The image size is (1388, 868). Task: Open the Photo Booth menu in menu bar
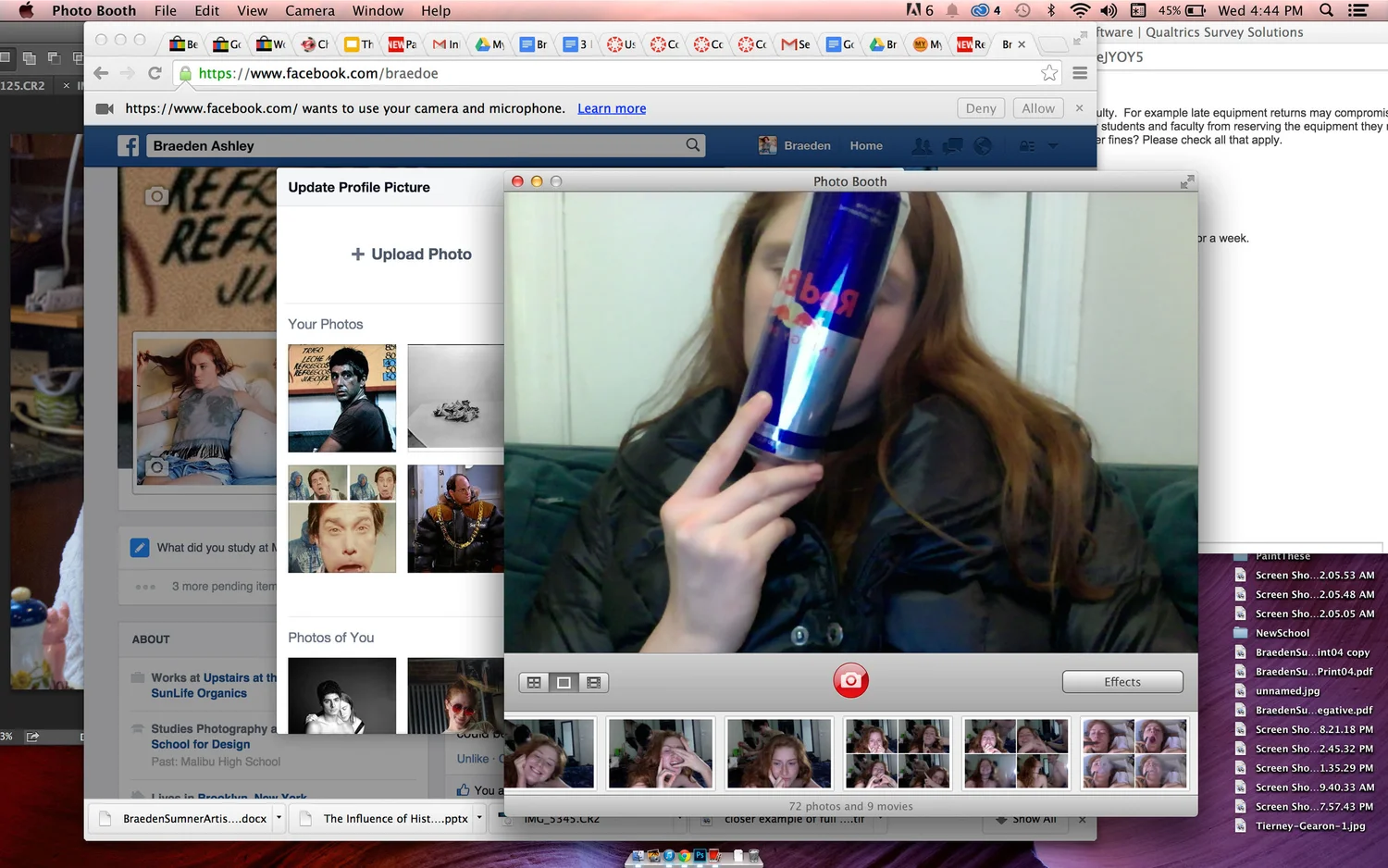coord(93,10)
